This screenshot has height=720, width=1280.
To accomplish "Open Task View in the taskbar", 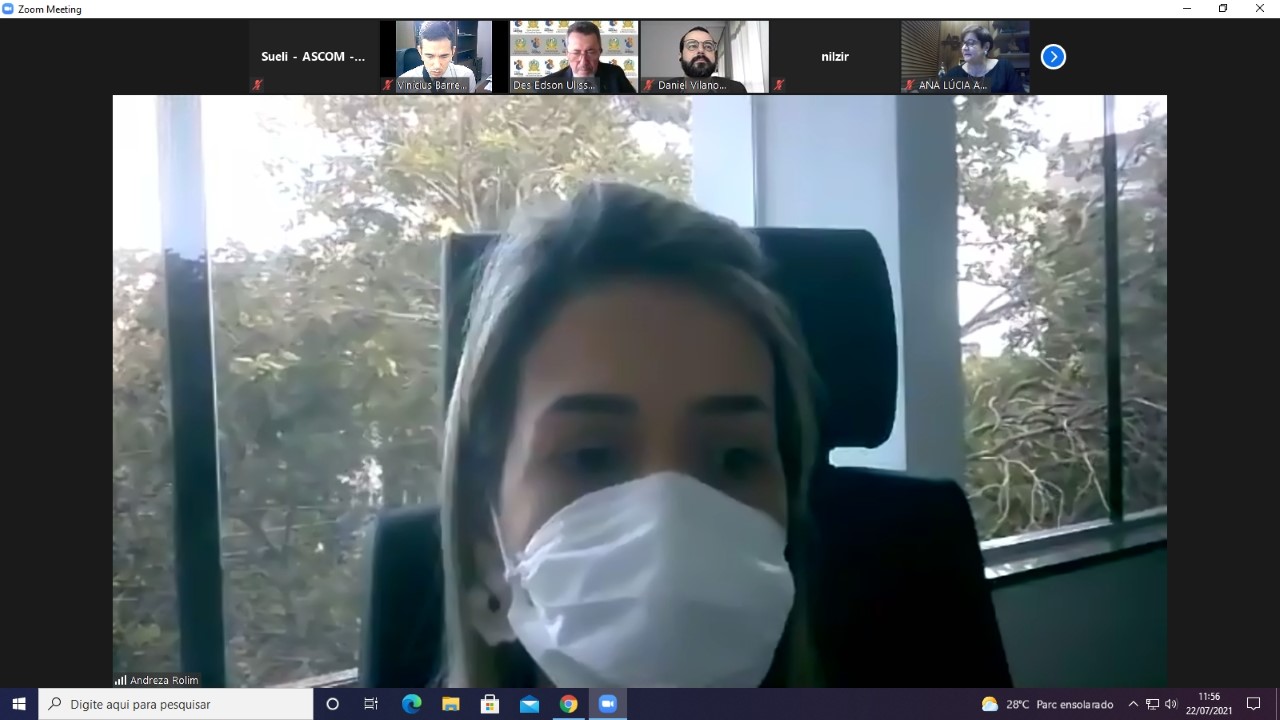I will [371, 704].
